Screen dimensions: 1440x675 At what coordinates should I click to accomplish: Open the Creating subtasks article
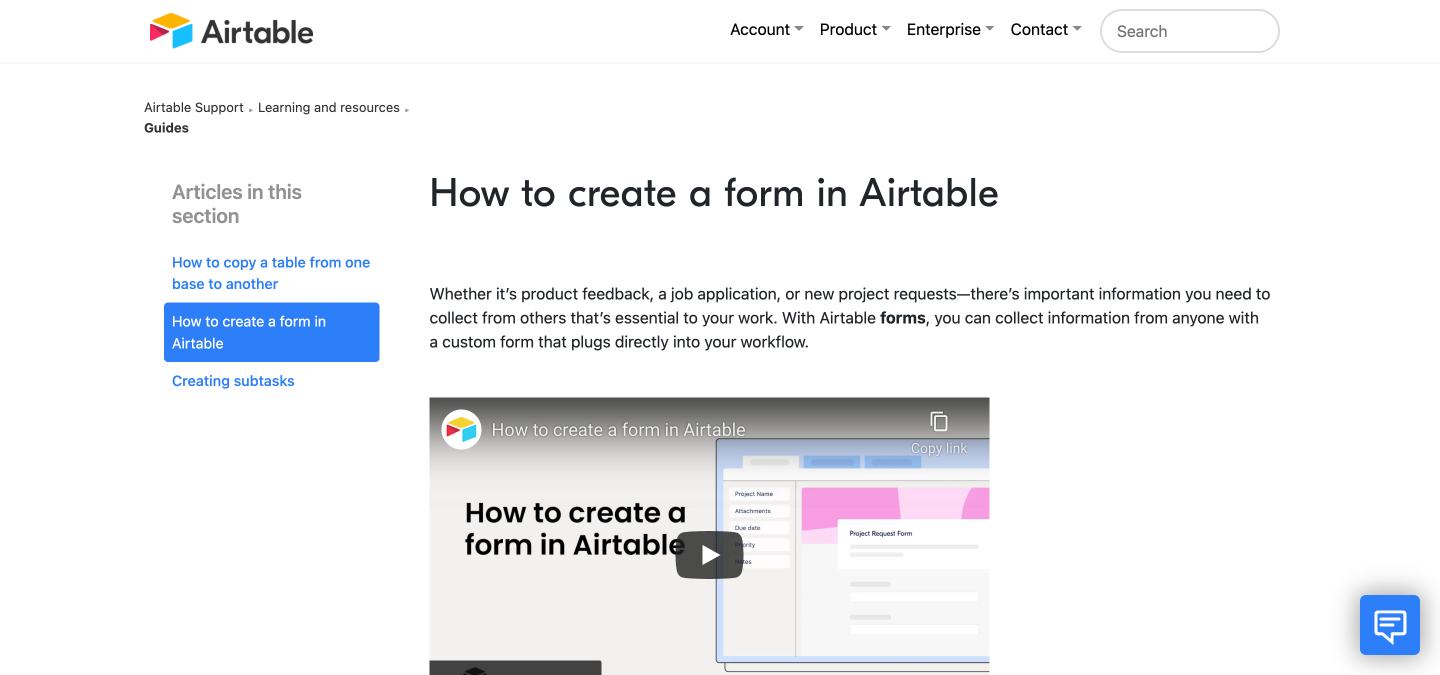(233, 381)
